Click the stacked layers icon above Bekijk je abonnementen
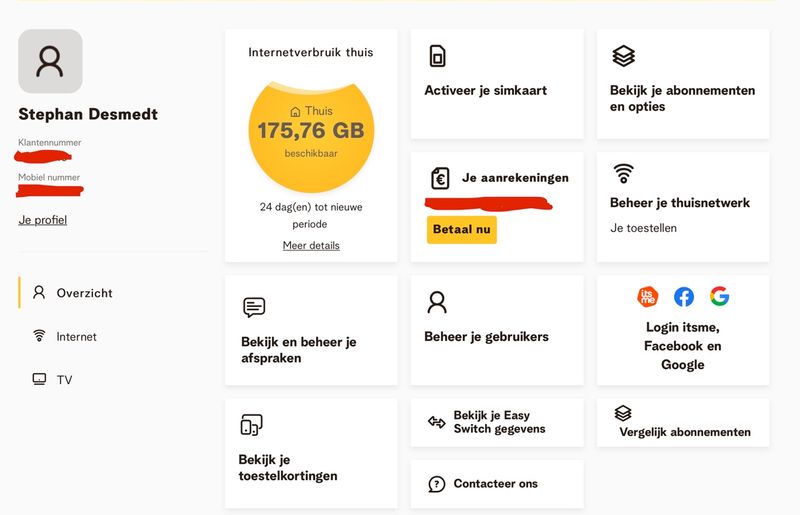Viewport: 800px width, 515px height. [x=623, y=56]
